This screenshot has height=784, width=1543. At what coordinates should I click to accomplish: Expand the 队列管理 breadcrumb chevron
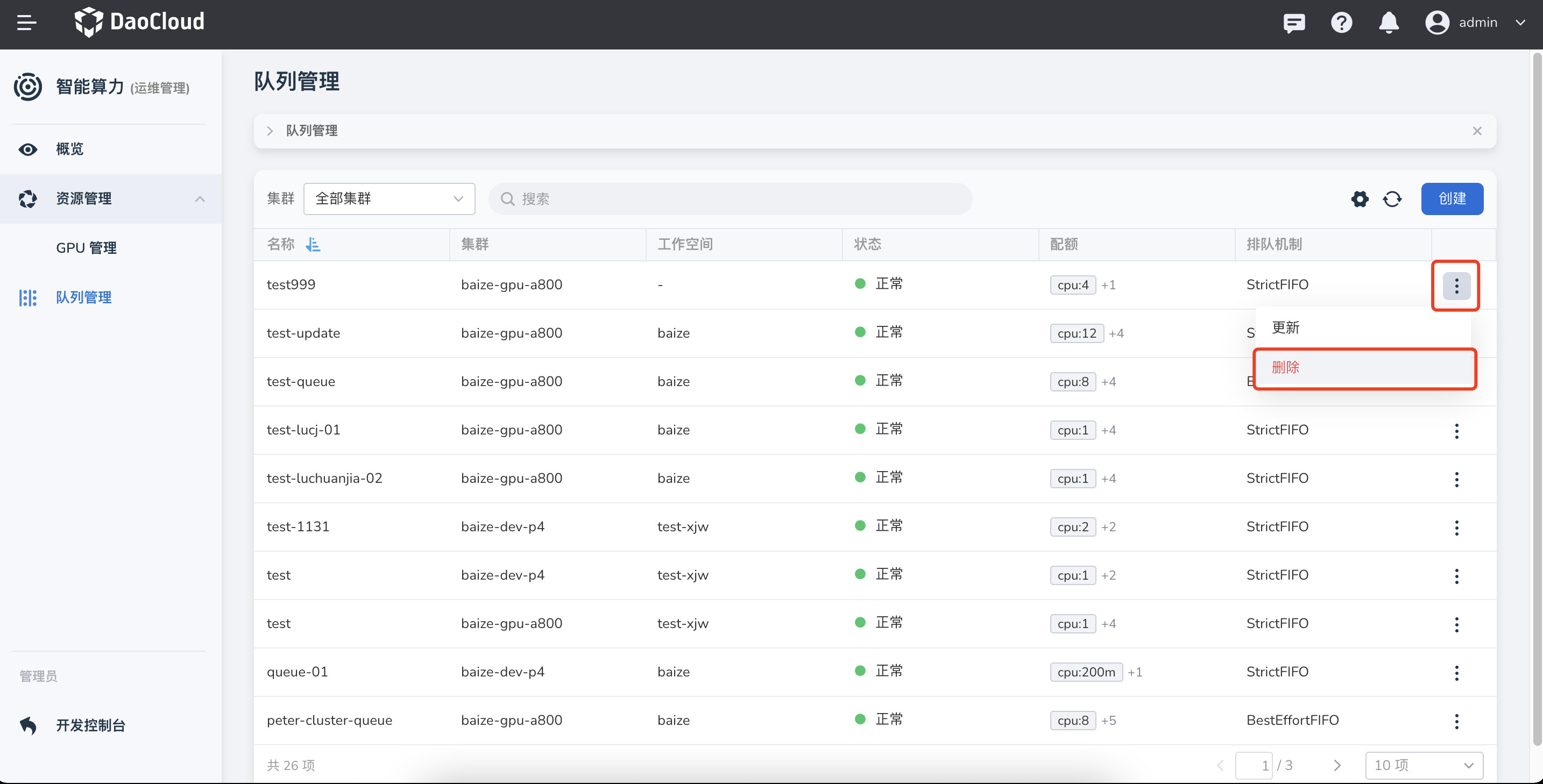[x=270, y=131]
